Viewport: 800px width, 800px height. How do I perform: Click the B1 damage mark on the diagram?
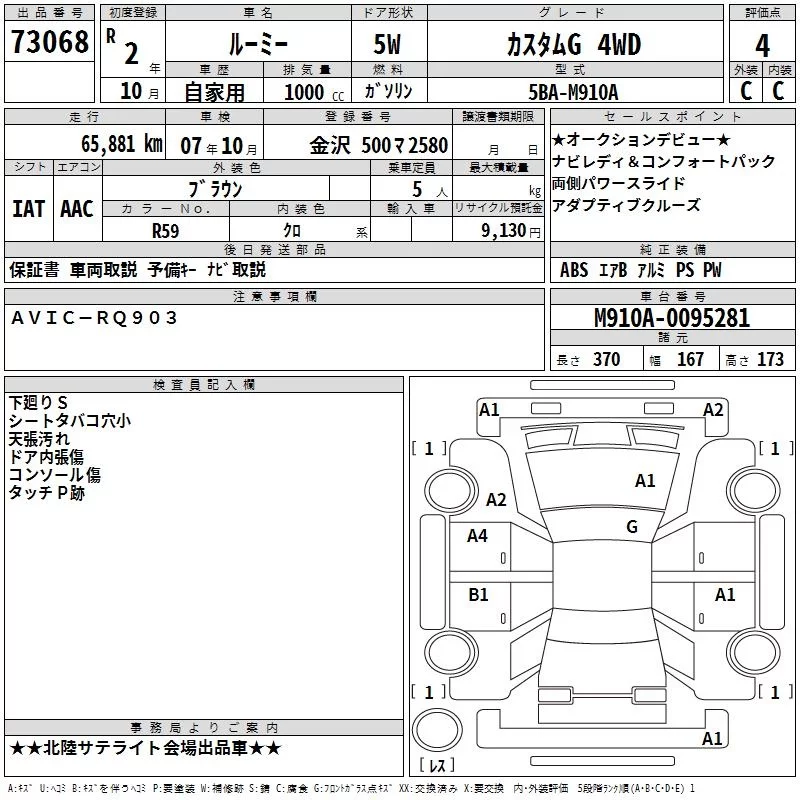click(x=478, y=594)
